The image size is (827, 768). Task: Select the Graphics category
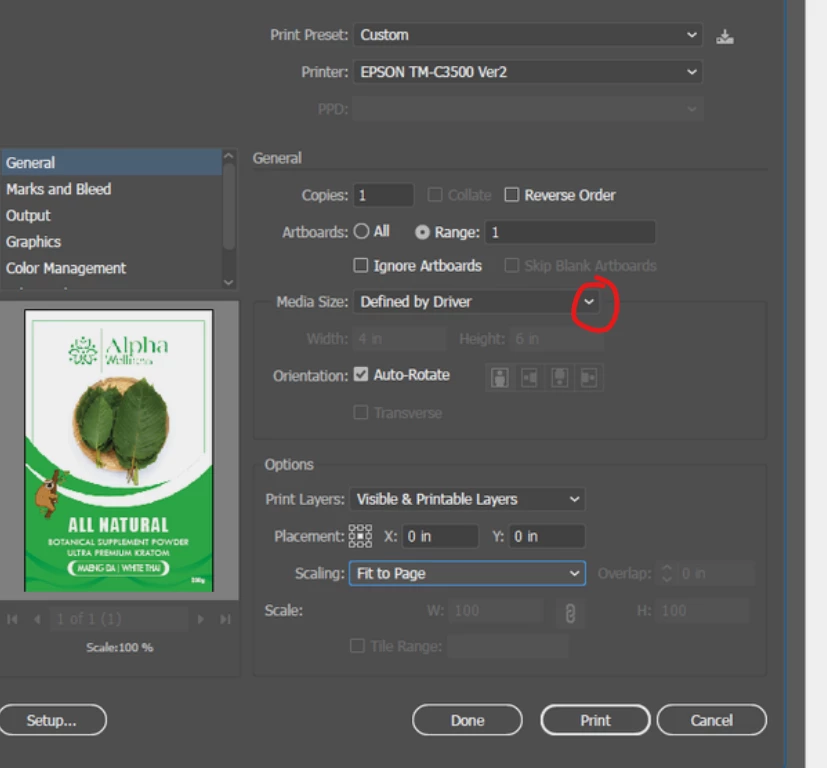click(111, 242)
